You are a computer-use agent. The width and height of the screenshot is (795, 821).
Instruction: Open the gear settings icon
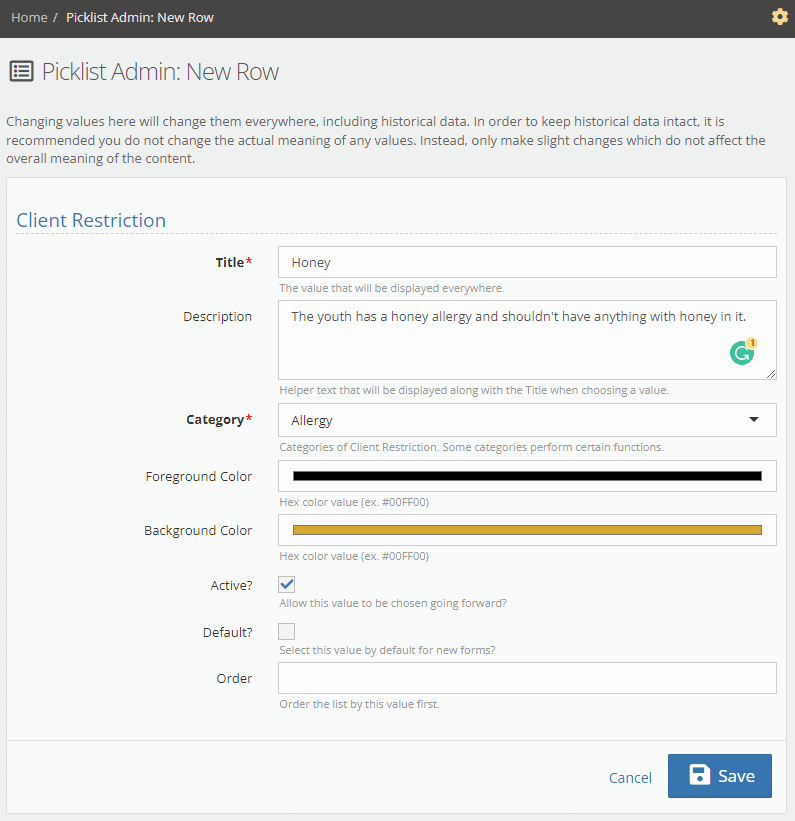click(780, 17)
